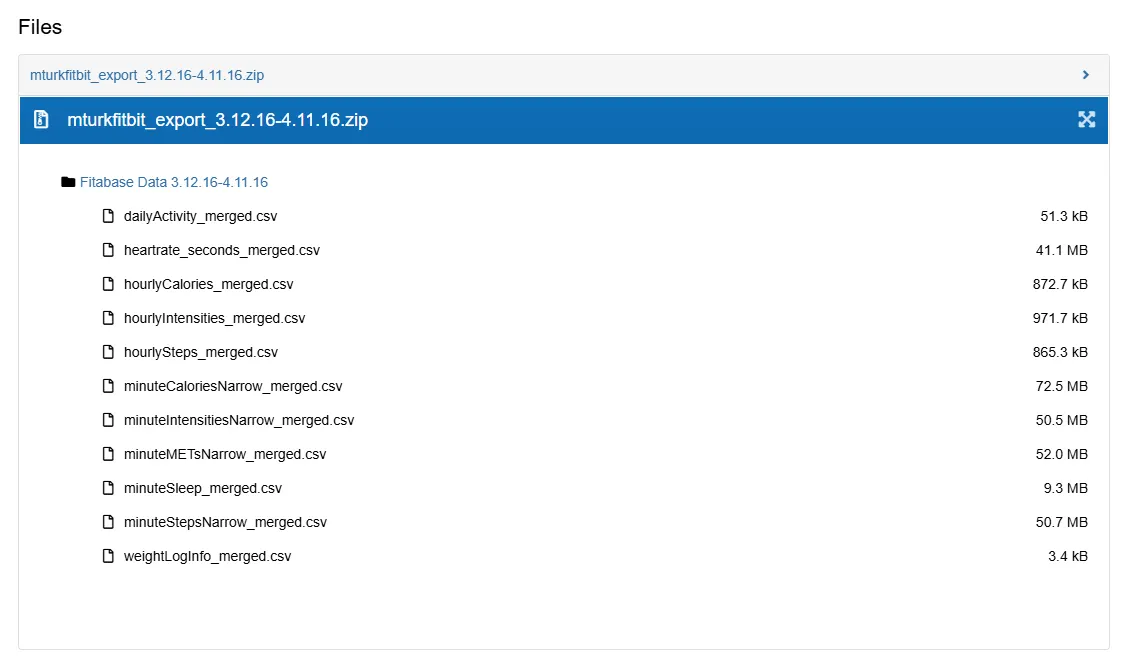Select minuteIntensitiesNarrow_merged.csv file name
Image resolution: width=1122 pixels, height=657 pixels.
[x=239, y=420]
